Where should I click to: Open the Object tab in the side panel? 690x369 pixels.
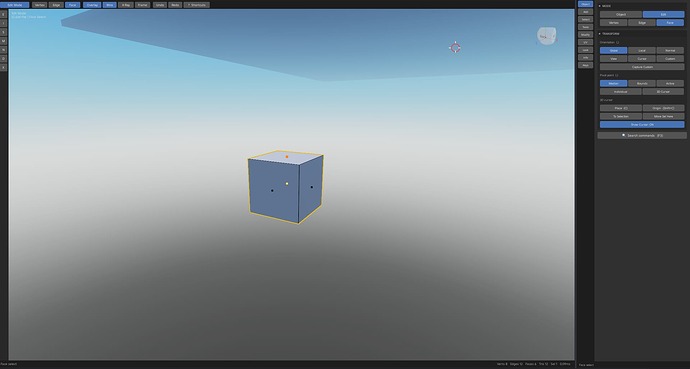(585, 4)
